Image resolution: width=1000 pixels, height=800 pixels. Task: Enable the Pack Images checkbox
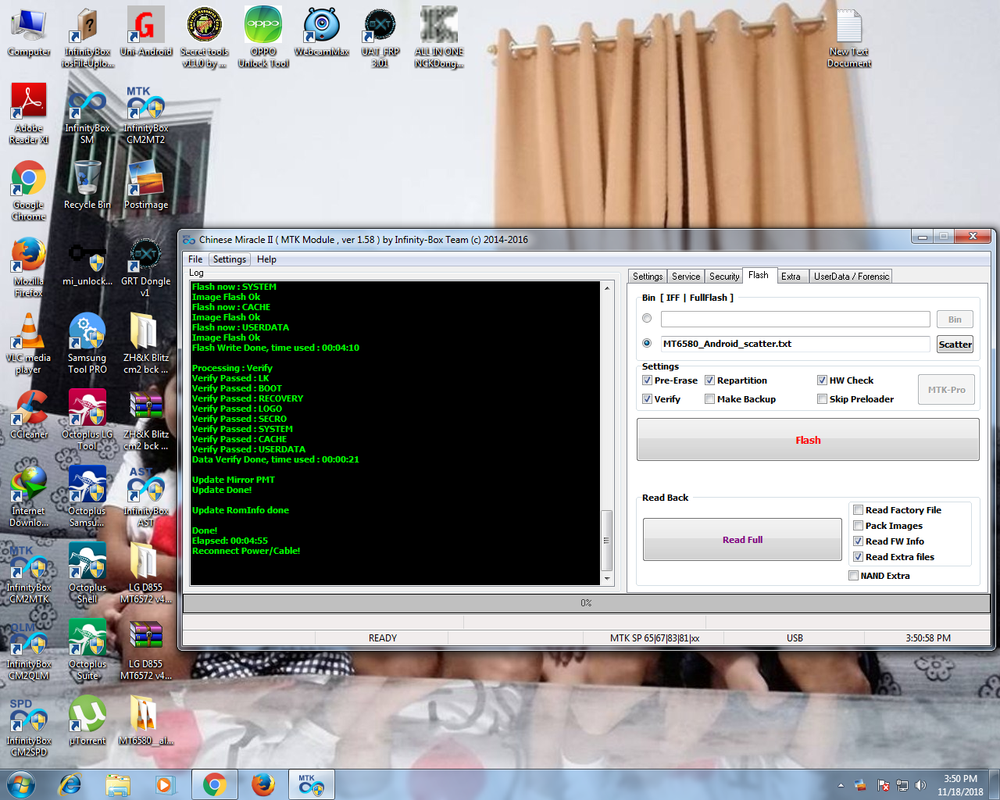888,526
